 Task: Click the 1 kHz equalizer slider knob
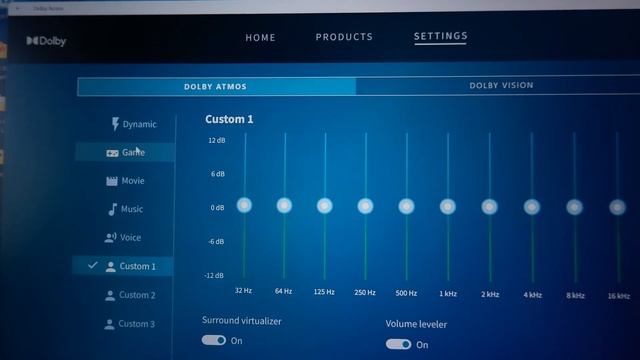[448, 207]
